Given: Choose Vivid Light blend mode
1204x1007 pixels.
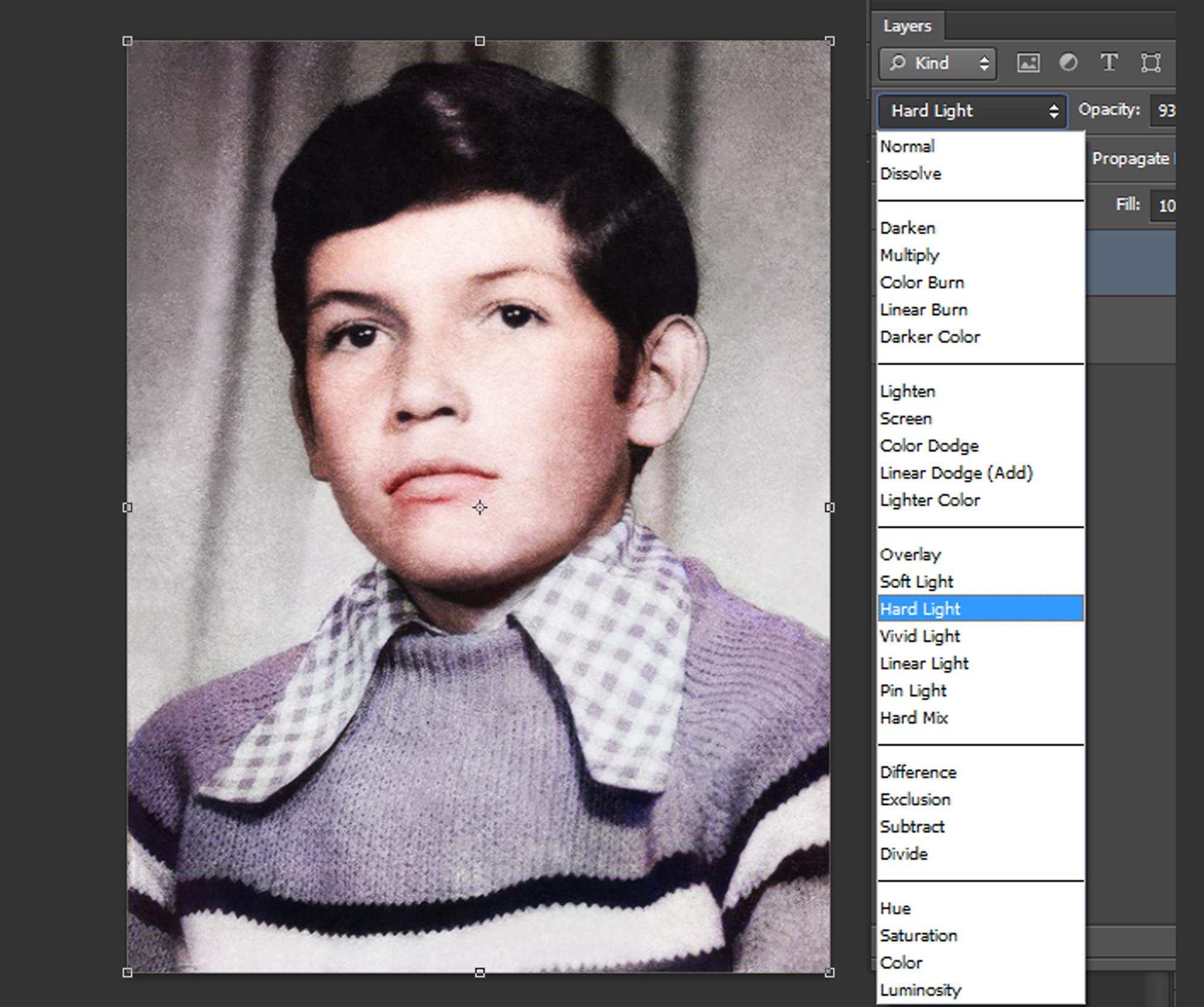Looking at the screenshot, I should click(x=981, y=636).
